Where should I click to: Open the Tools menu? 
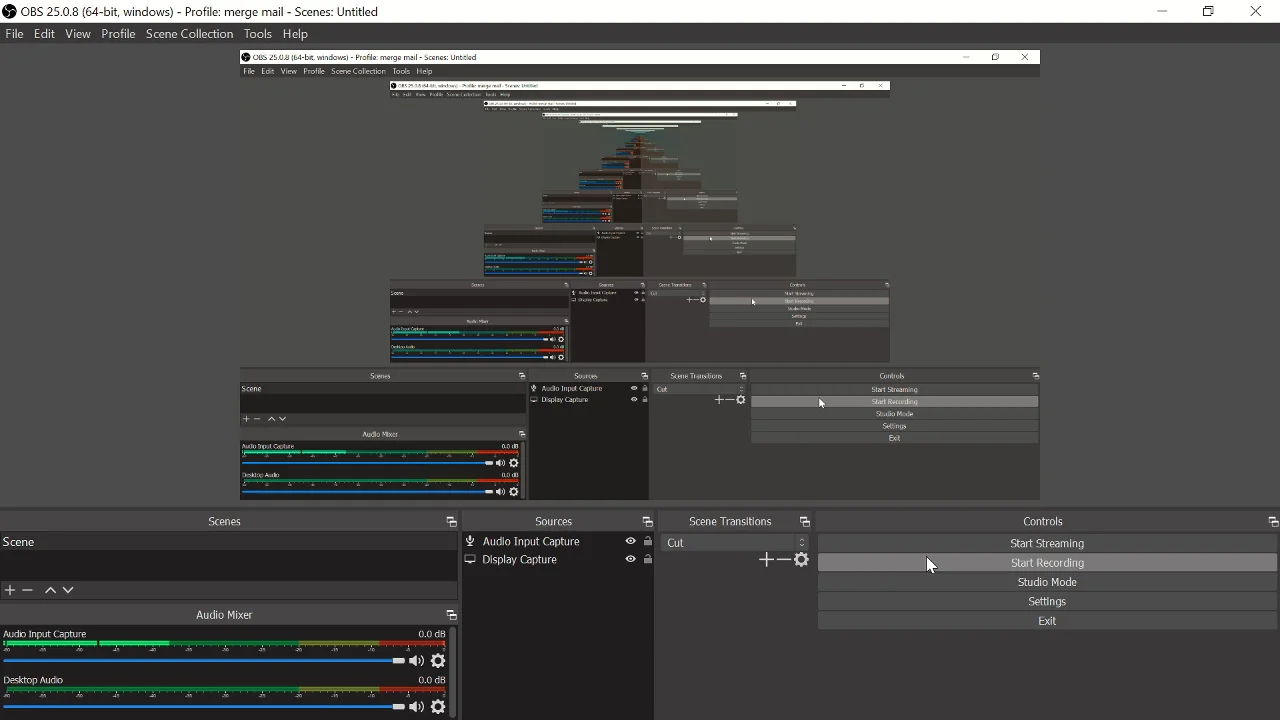tap(257, 33)
